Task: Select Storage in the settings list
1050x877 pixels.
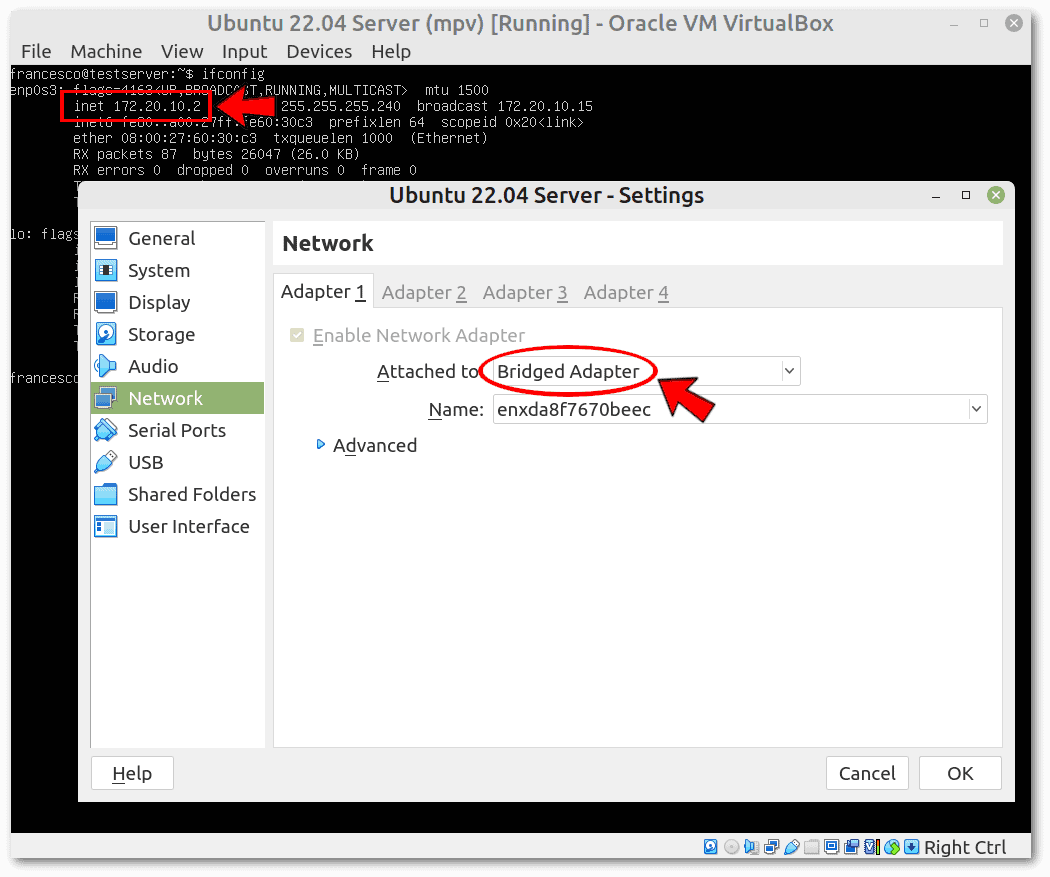Action: [x=177, y=333]
